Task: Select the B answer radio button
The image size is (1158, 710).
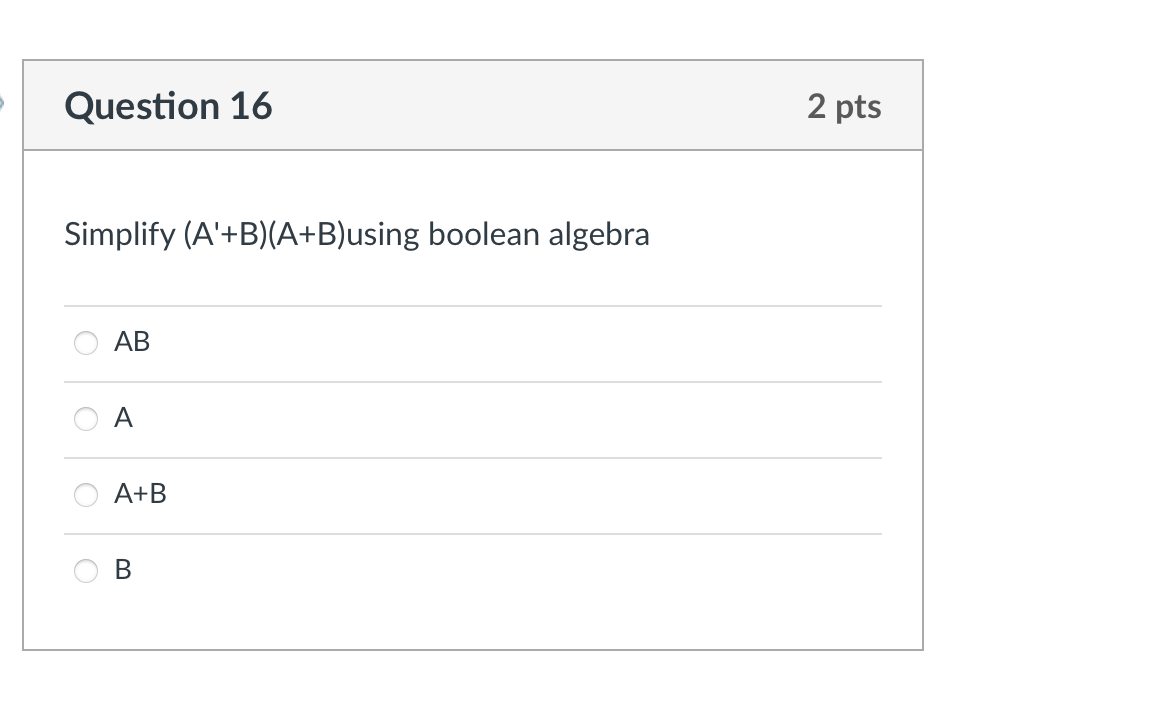Action: (86, 571)
